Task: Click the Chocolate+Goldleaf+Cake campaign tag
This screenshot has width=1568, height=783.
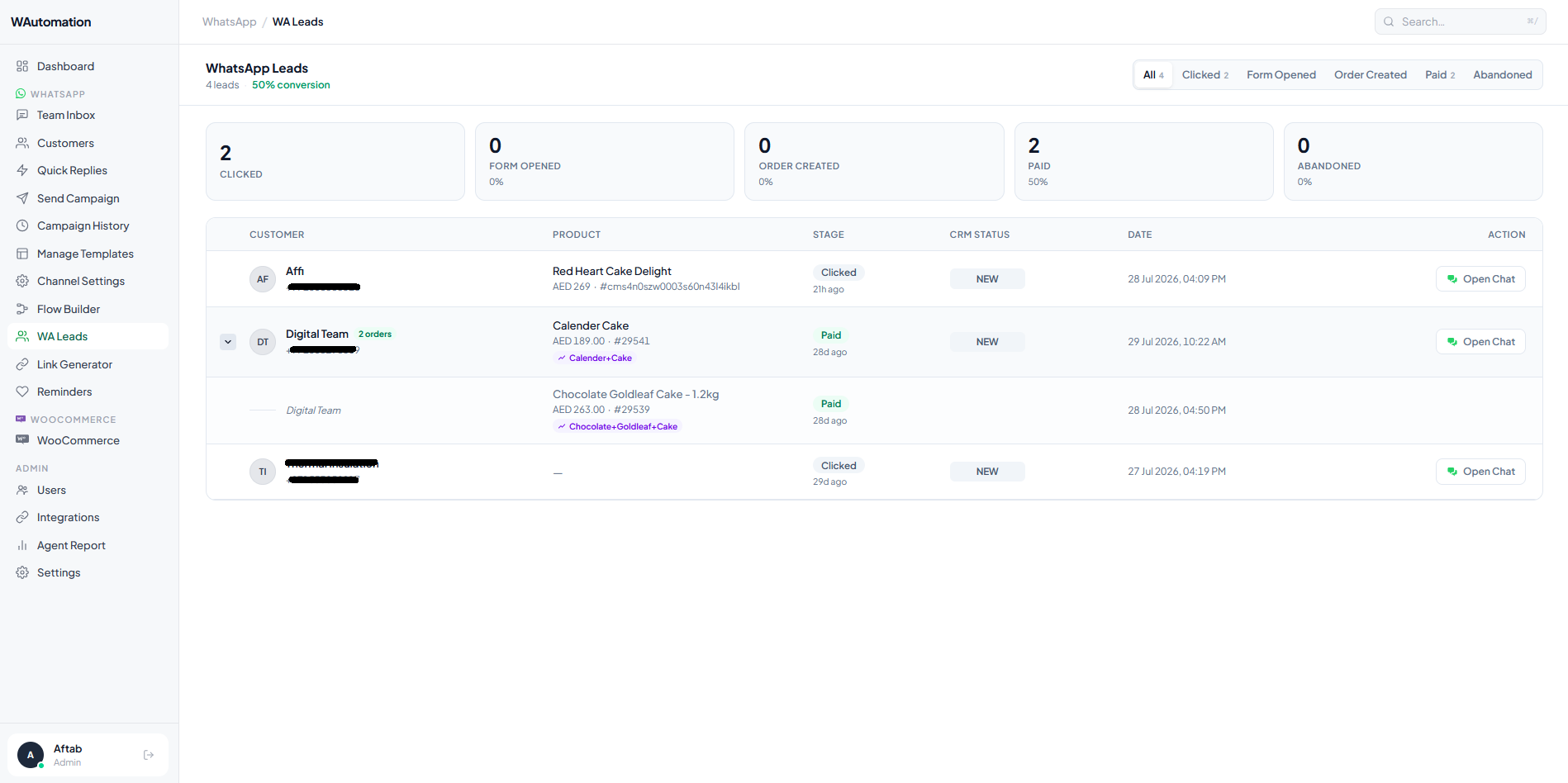Action: tap(617, 427)
